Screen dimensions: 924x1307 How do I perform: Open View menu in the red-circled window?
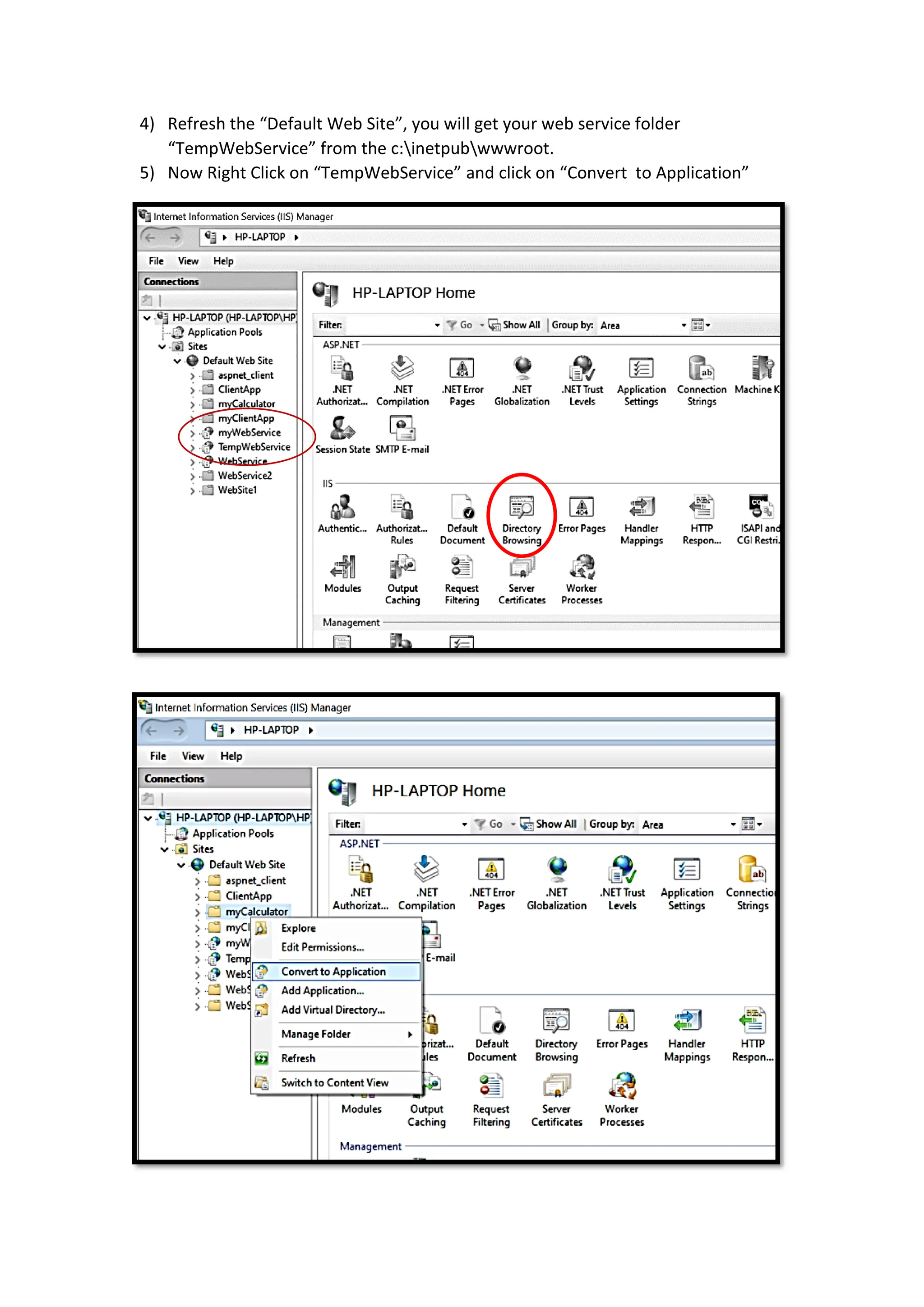pos(188,261)
